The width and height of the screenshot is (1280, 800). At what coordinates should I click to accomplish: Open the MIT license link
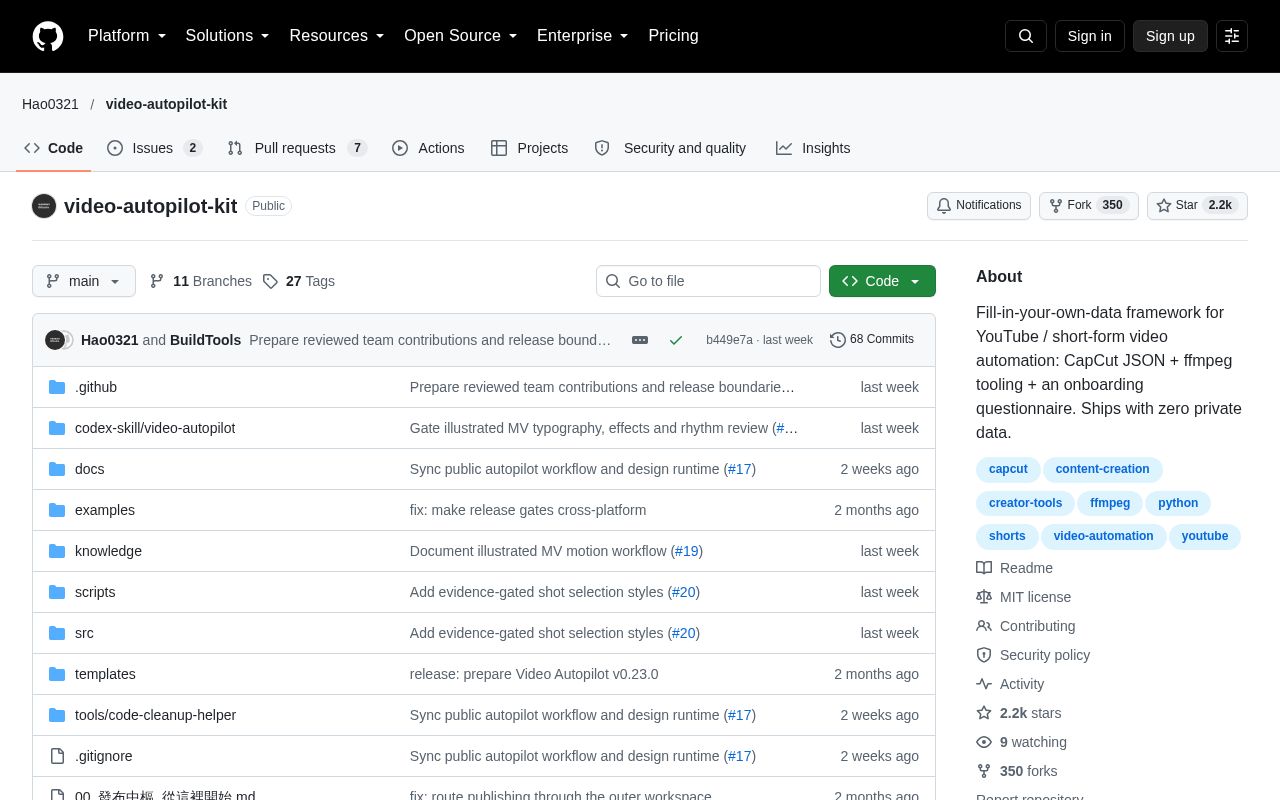pyautogui.click(x=1023, y=597)
